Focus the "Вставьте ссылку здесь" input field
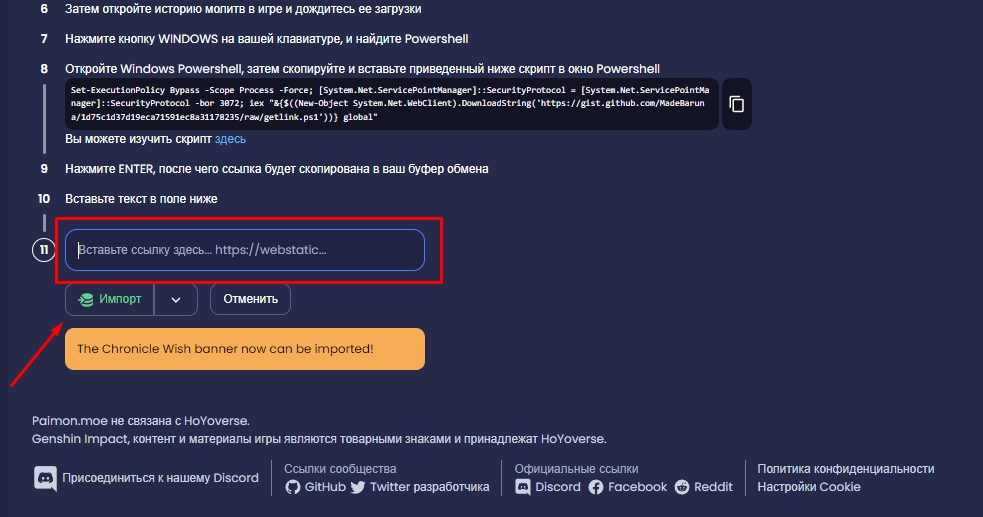The image size is (983, 517). 245,250
